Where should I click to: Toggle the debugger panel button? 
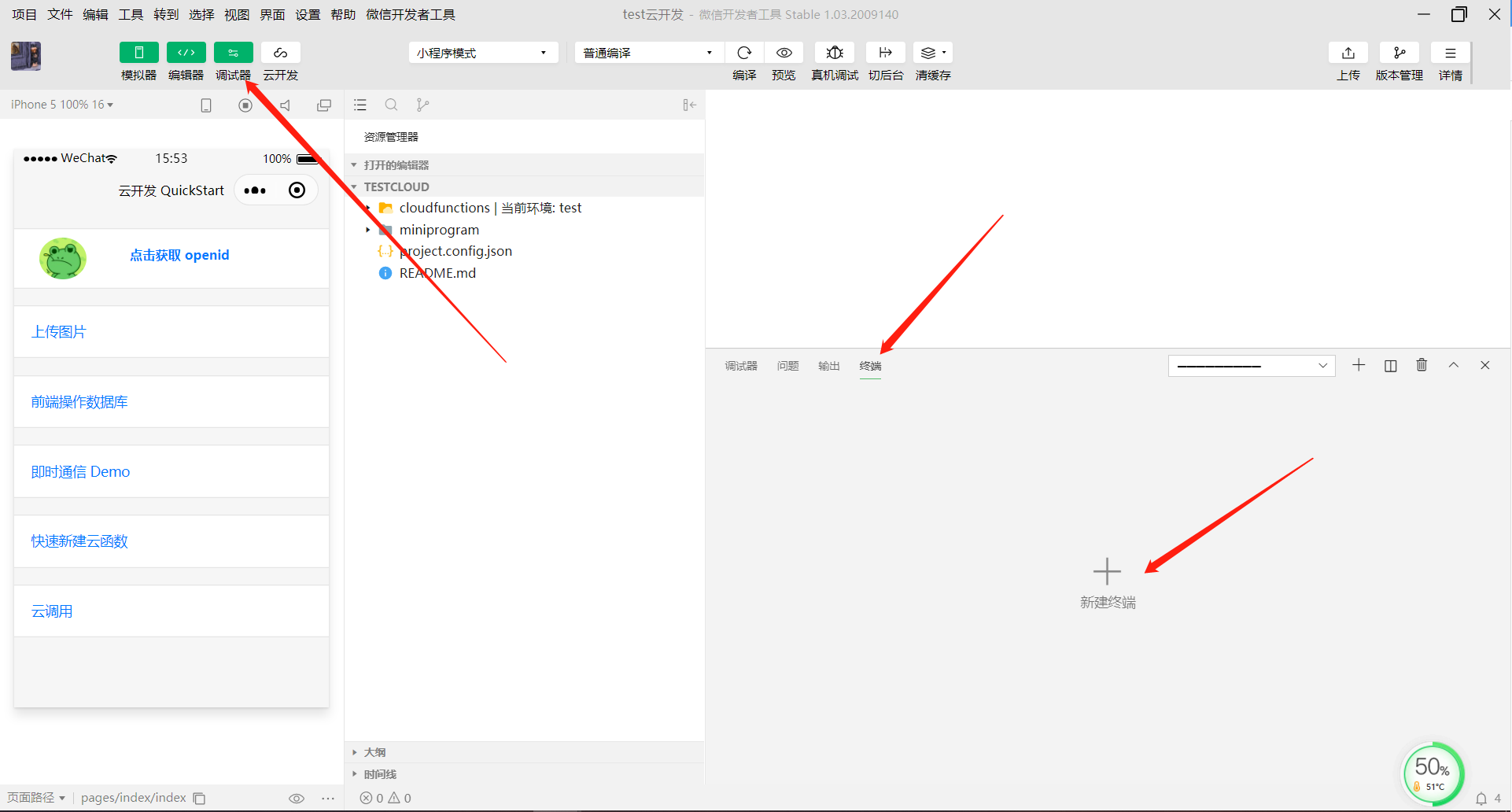coord(233,53)
